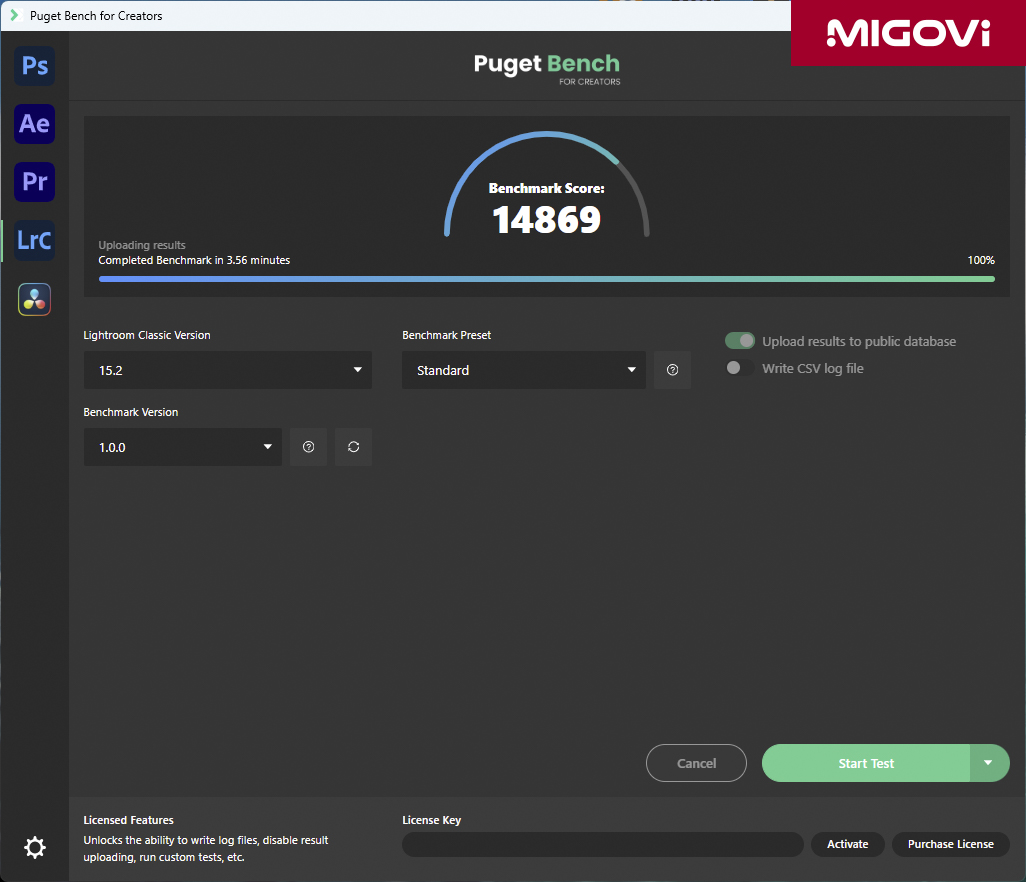Select the Premiere Pro benchmark icon

(35, 182)
